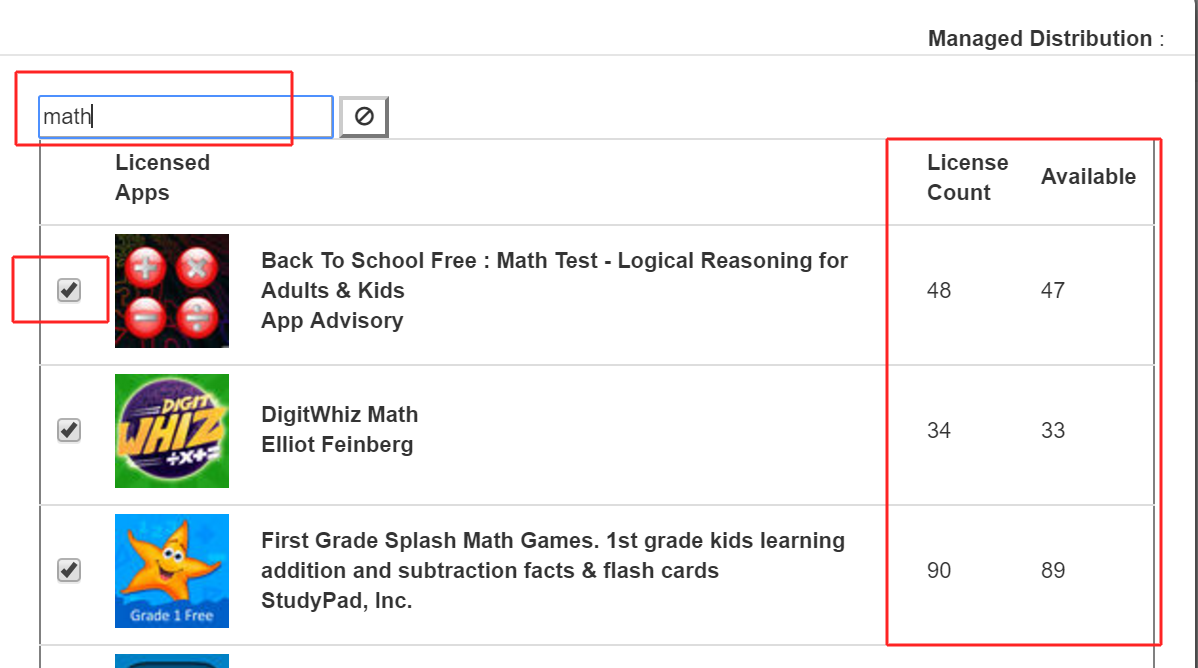This screenshot has height=668, width=1198.
Task: Deselect the First Grade Splash Math checkbox
Action: point(69,571)
